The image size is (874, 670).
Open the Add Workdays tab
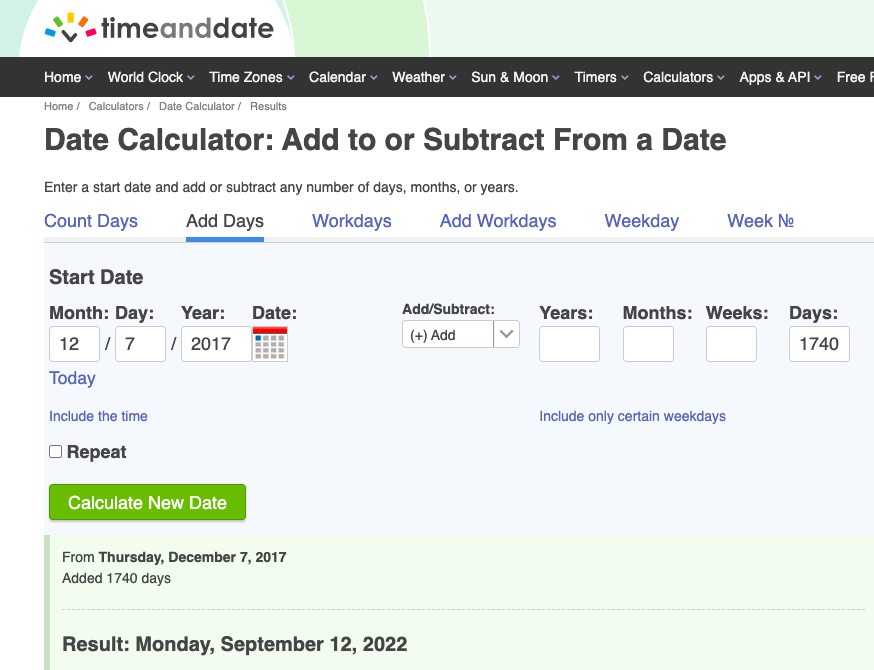(x=498, y=221)
